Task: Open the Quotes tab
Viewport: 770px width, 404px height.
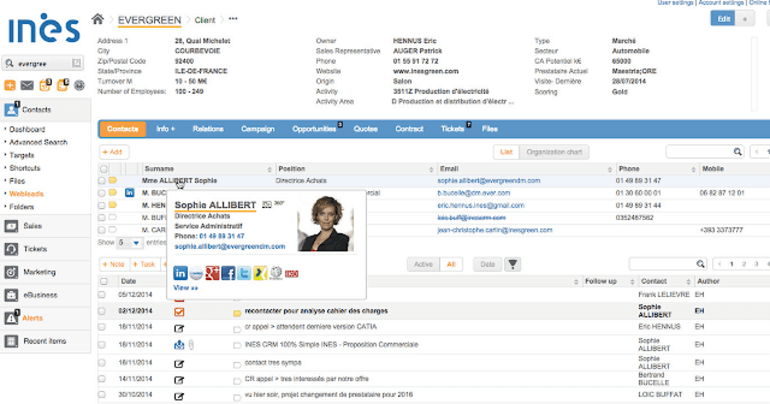Action: (x=366, y=129)
